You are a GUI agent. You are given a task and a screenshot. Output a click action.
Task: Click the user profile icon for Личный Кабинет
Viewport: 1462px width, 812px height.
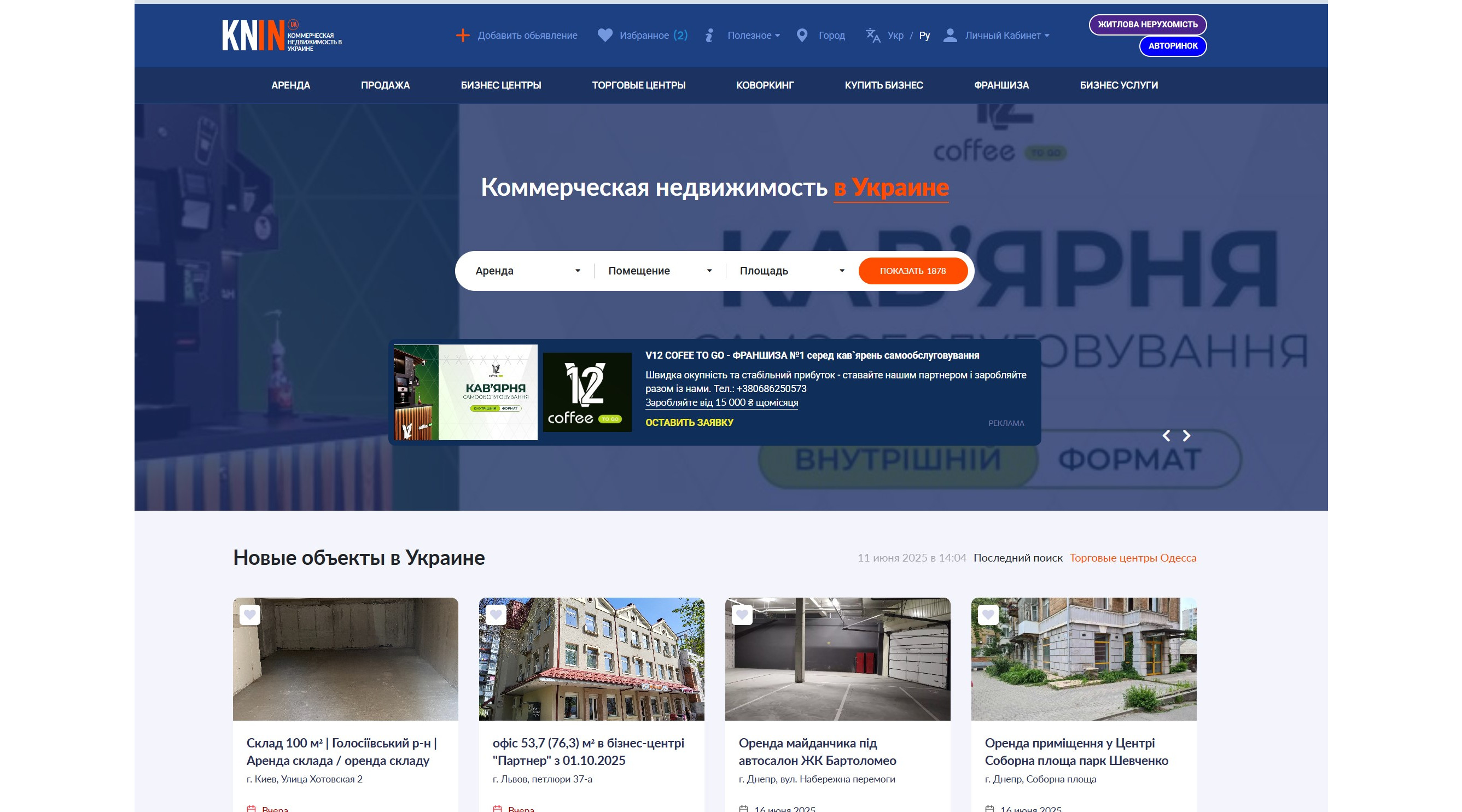pyautogui.click(x=950, y=35)
